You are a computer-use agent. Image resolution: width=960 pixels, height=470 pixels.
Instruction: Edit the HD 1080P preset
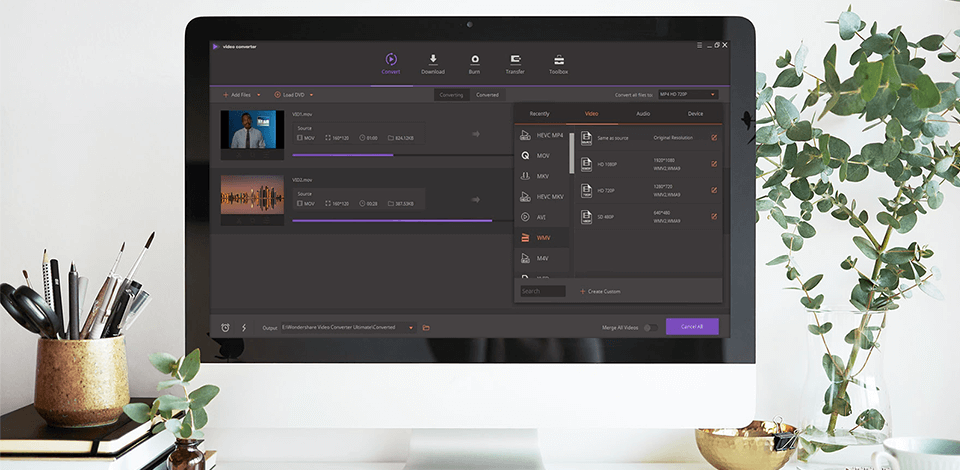pyautogui.click(x=714, y=163)
